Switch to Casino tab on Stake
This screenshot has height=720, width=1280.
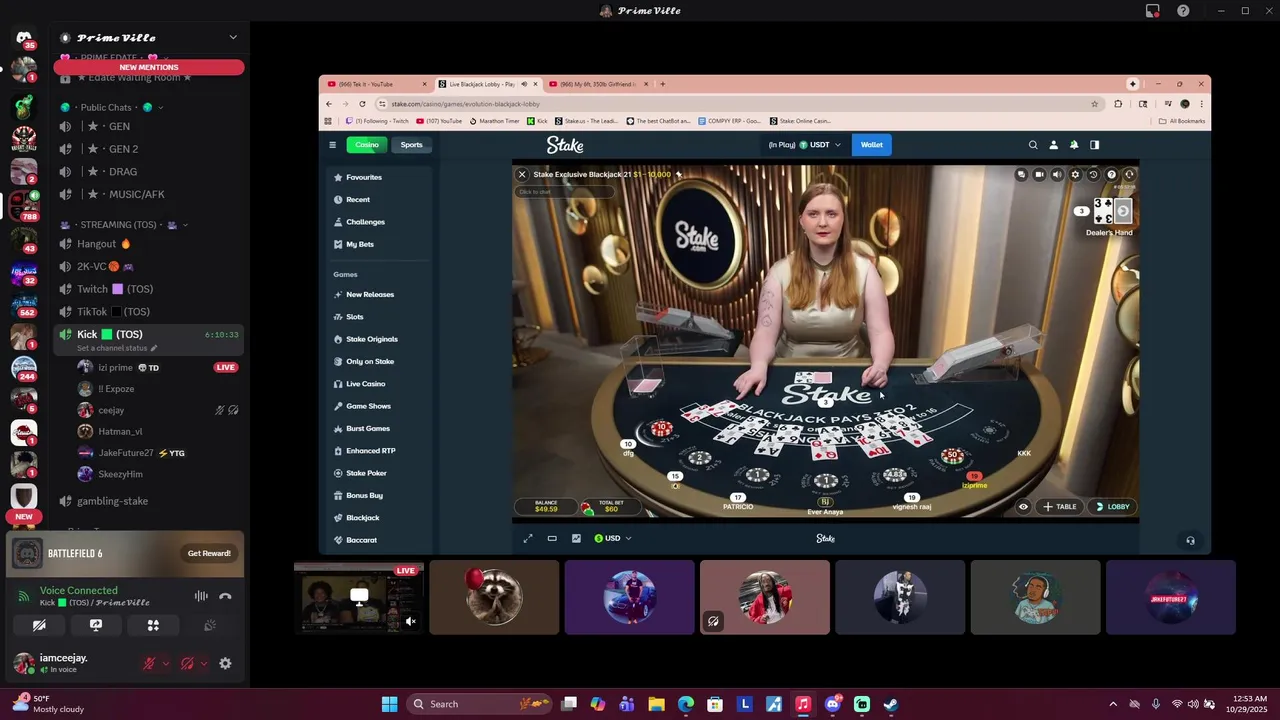click(x=367, y=145)
